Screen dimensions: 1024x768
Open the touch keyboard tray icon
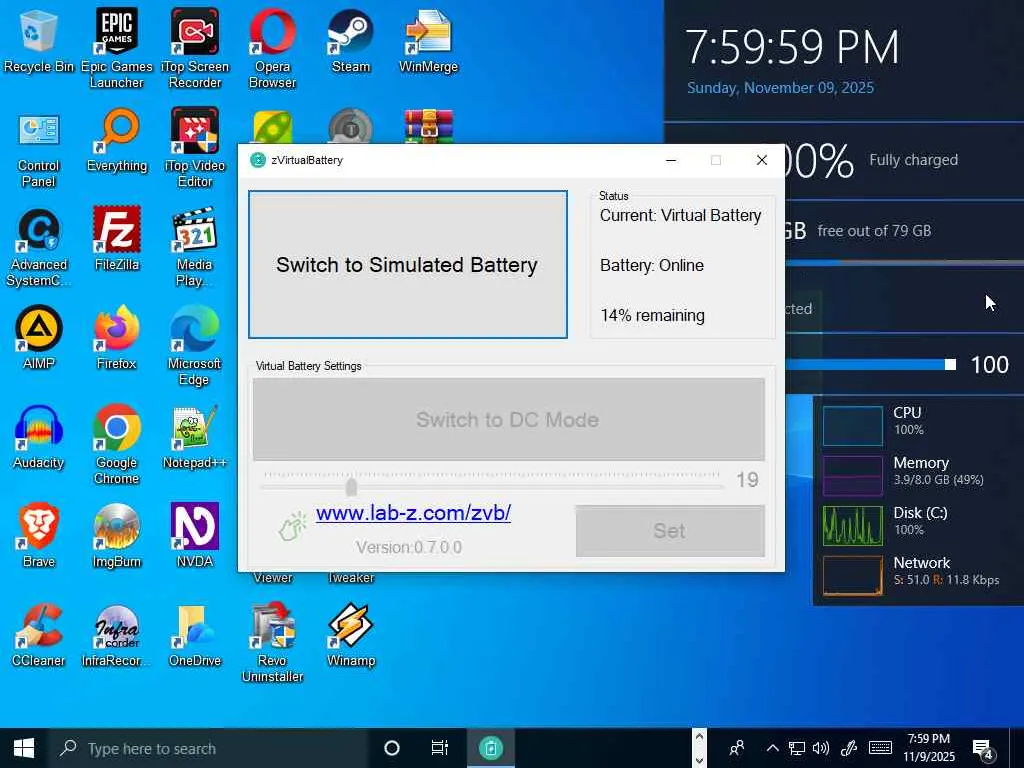pos(880,748)
